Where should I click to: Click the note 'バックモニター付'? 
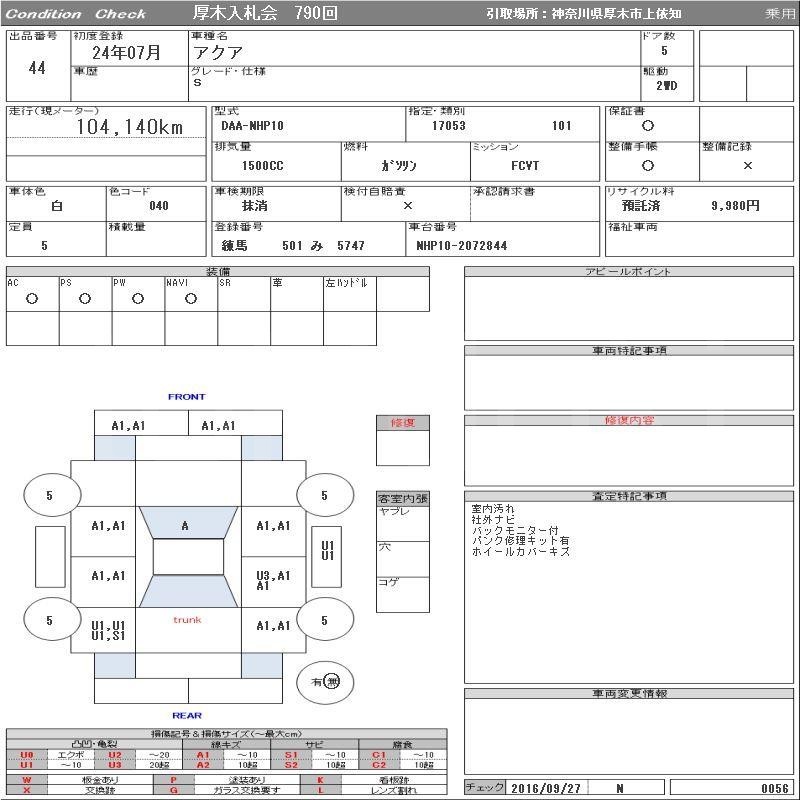515,530
